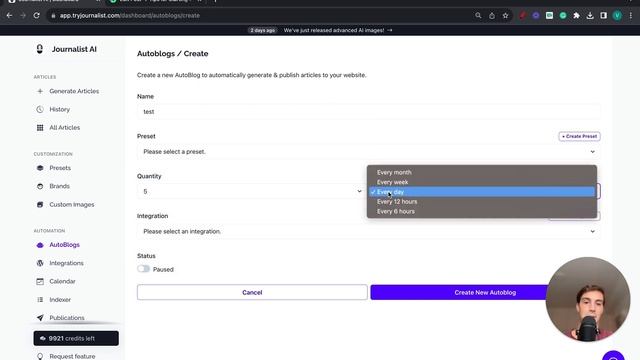Go to Brands page

(x=60, y=186)
